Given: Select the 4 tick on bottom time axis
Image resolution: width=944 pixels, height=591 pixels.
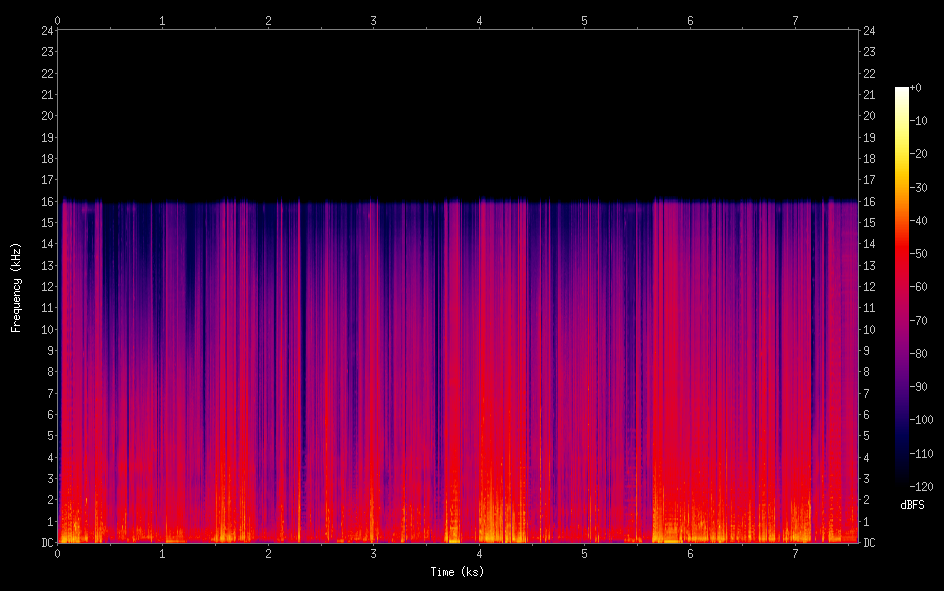Looking at the screenshot, I should [479, 553].
